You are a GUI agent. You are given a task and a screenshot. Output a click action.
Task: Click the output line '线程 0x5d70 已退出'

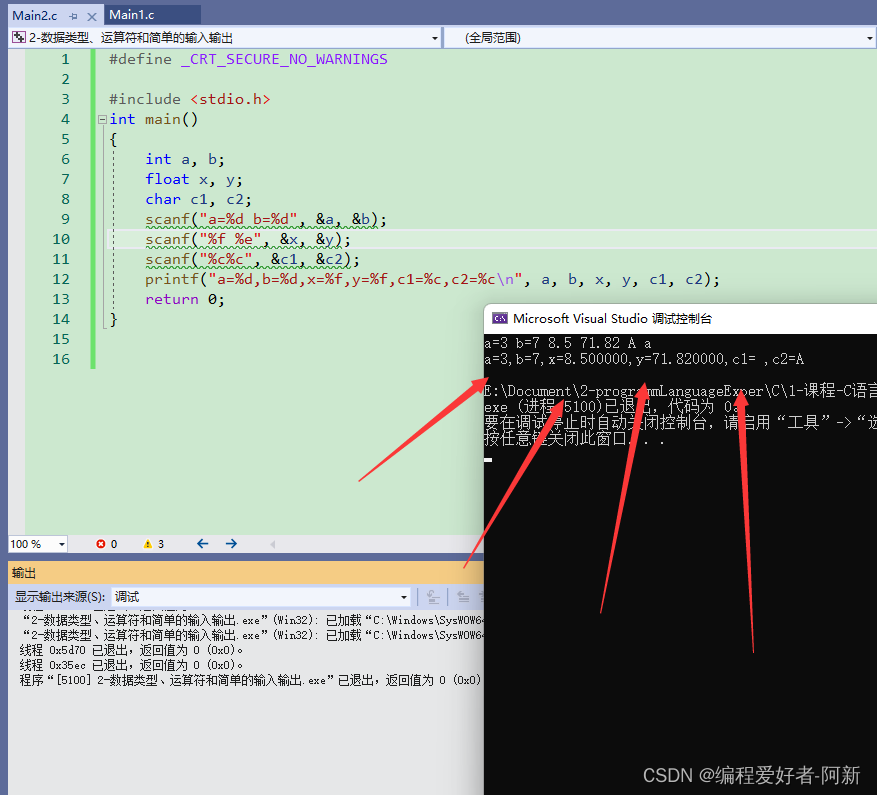click(131, 650)
